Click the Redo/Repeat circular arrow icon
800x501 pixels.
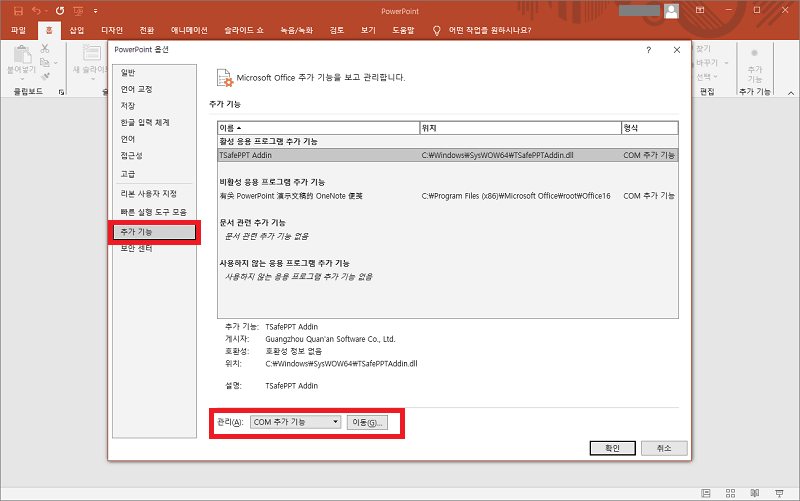[60, 11]
